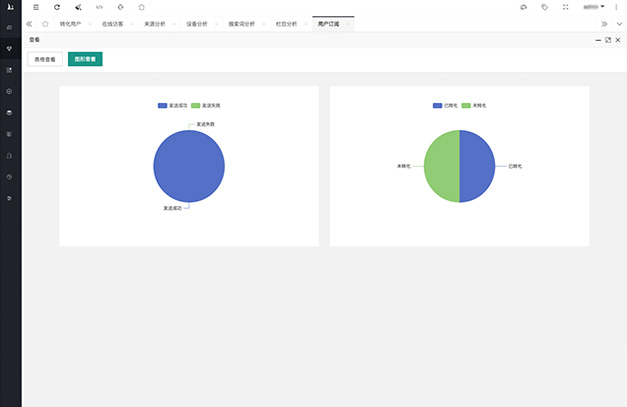The width and height of the screenshot is (627, 407).
Task: Switch to the 搜索词分析 tab
Action: [x=240, y=23]
